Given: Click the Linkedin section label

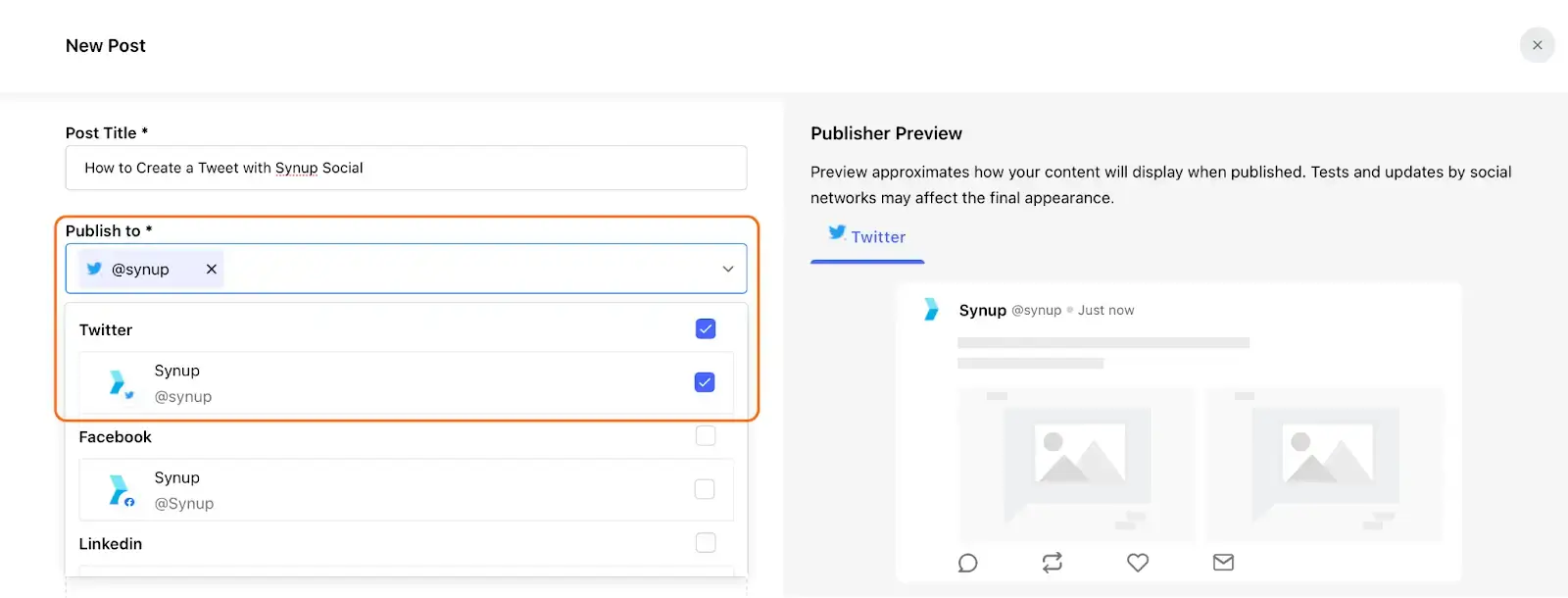Looking at the screenshot, I should (111, 544).
